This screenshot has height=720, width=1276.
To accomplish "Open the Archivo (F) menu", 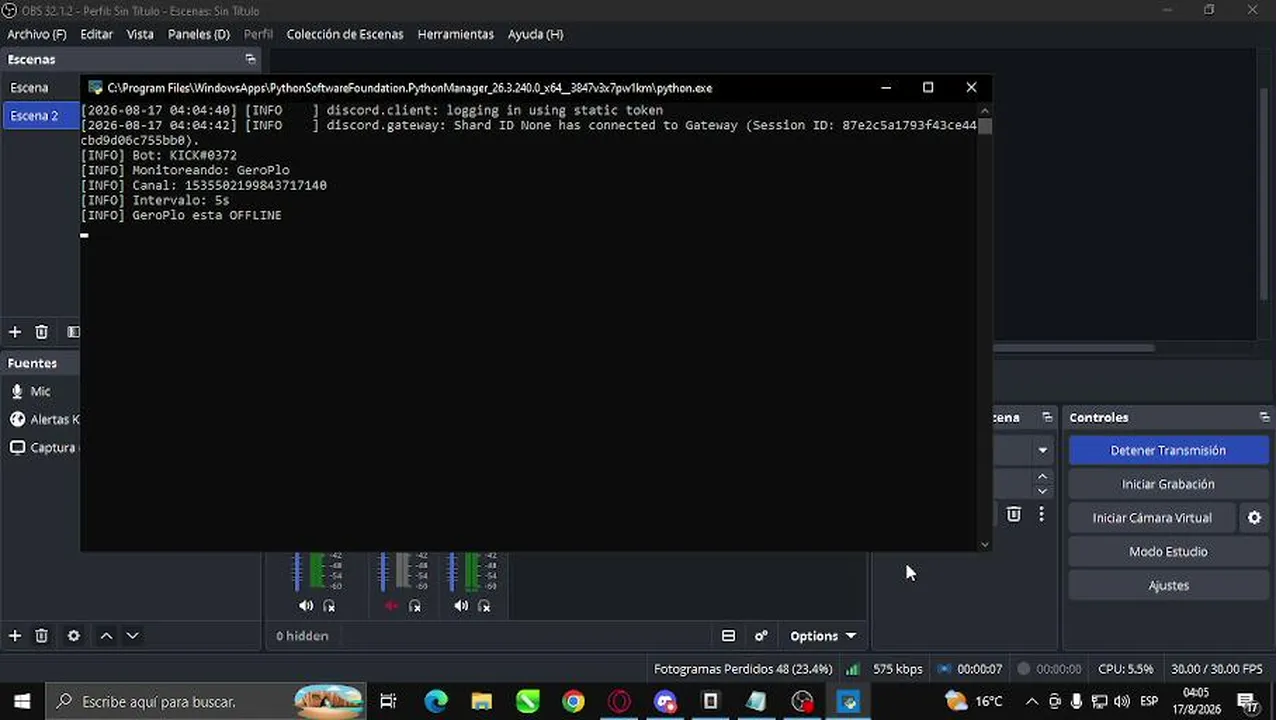I will click(x=37, y=34).
